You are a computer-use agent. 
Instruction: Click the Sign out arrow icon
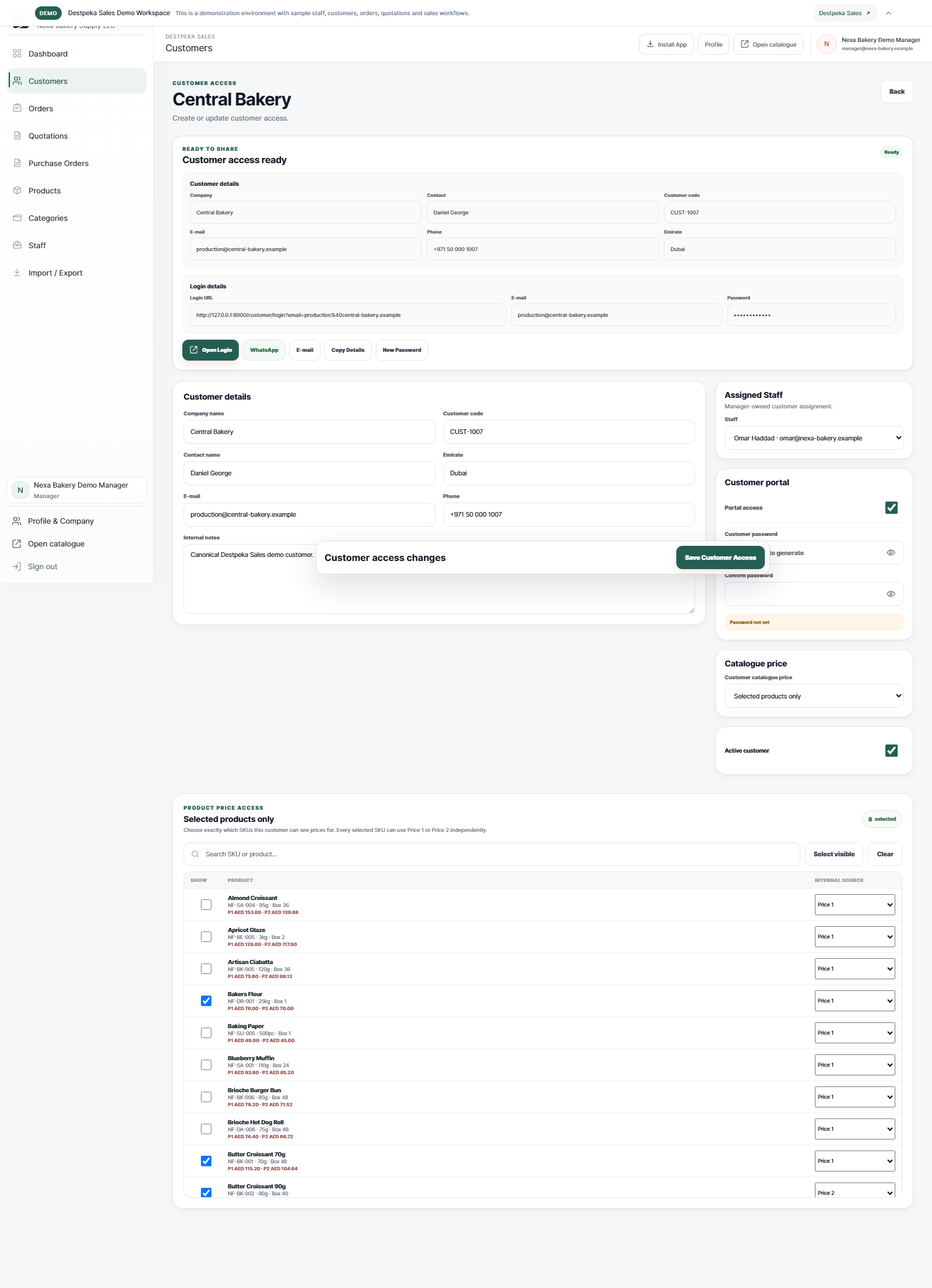(x=16, y=566)
